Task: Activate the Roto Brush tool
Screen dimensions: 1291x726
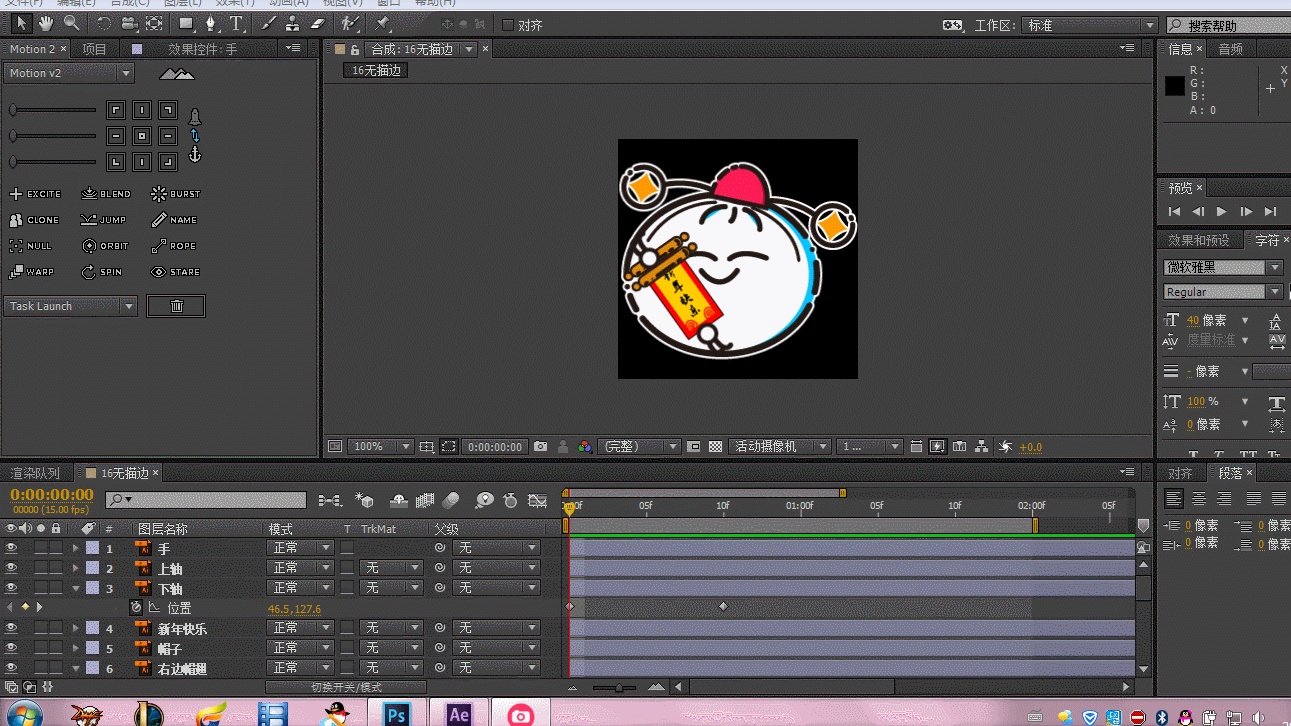Action: tap(350, 23)
